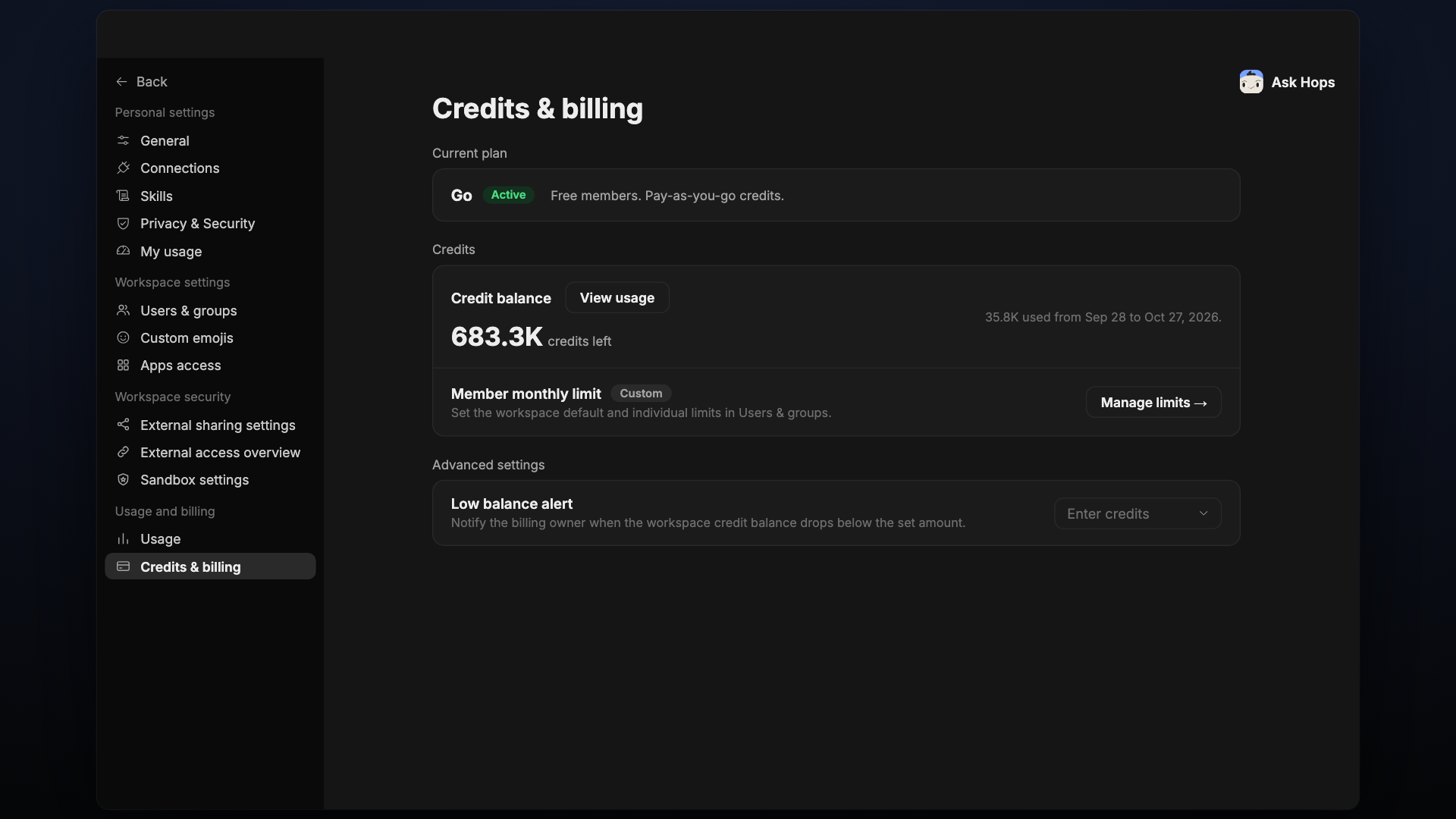The width and height of the screenshot is (1456, 819).
Task: Select Privacy & Security in sidebar
Action: (210, 223)
